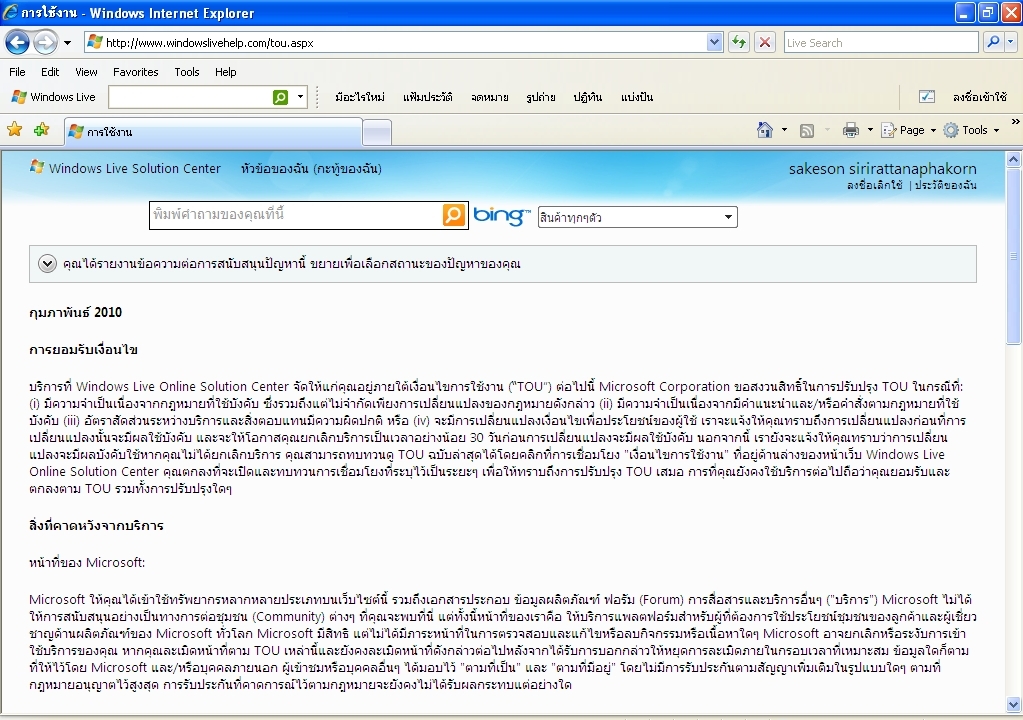Screen dimensions: 1023x720
Task: Open the Home button dropdown arrow
Action: coord(784,130)
